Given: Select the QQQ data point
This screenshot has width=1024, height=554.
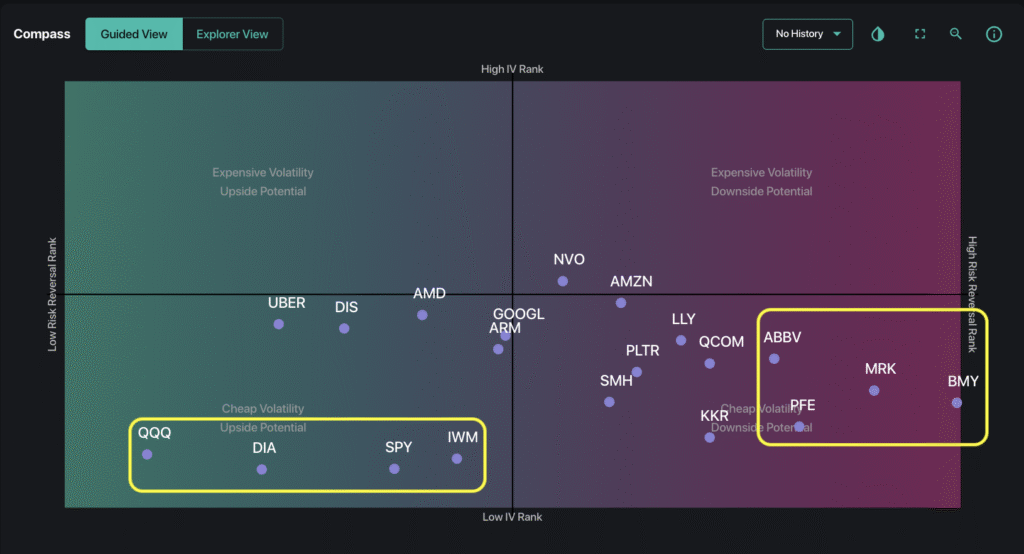Looking at the screenshot, I should (x=147, y=454).
